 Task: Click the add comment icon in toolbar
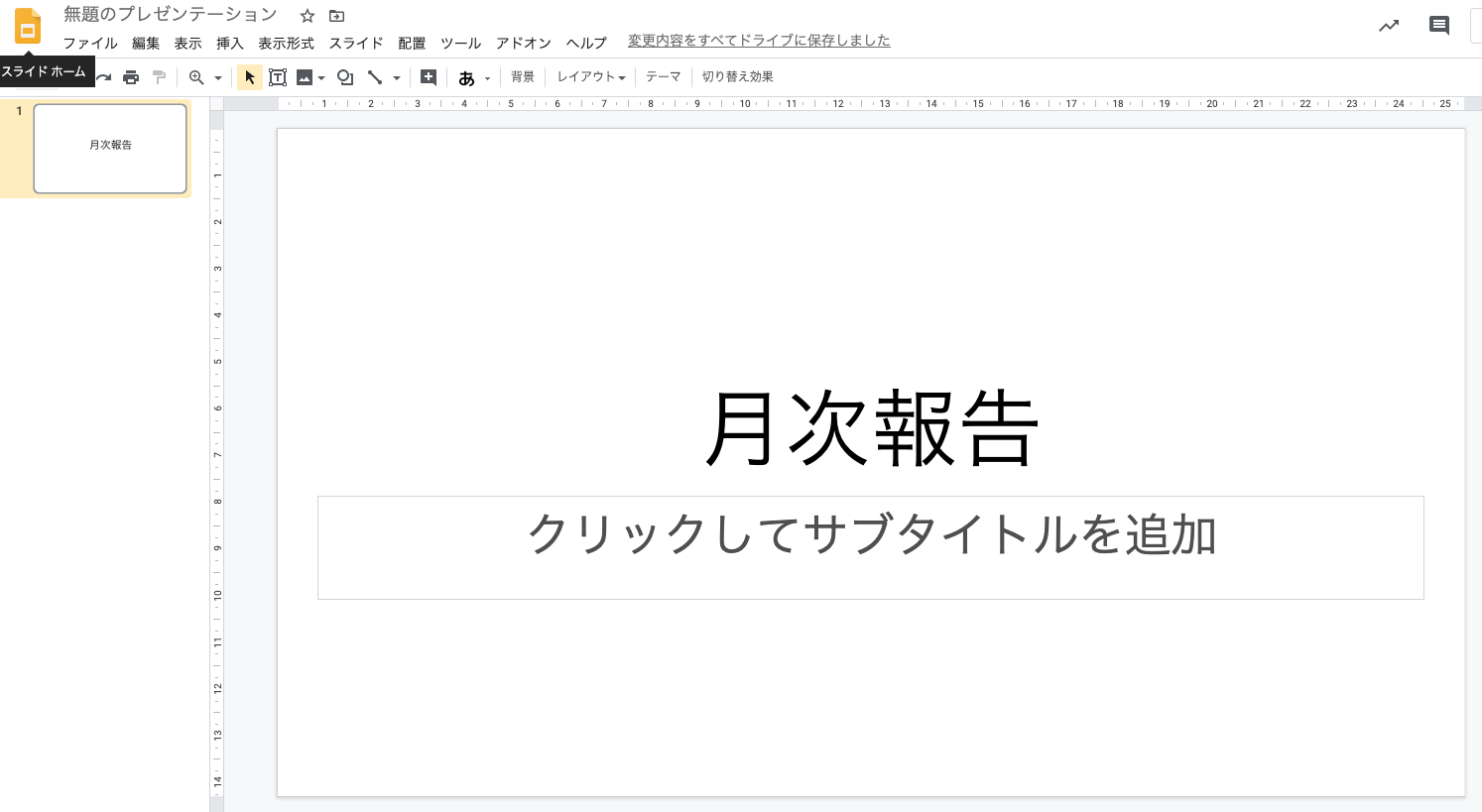(429, 77)
